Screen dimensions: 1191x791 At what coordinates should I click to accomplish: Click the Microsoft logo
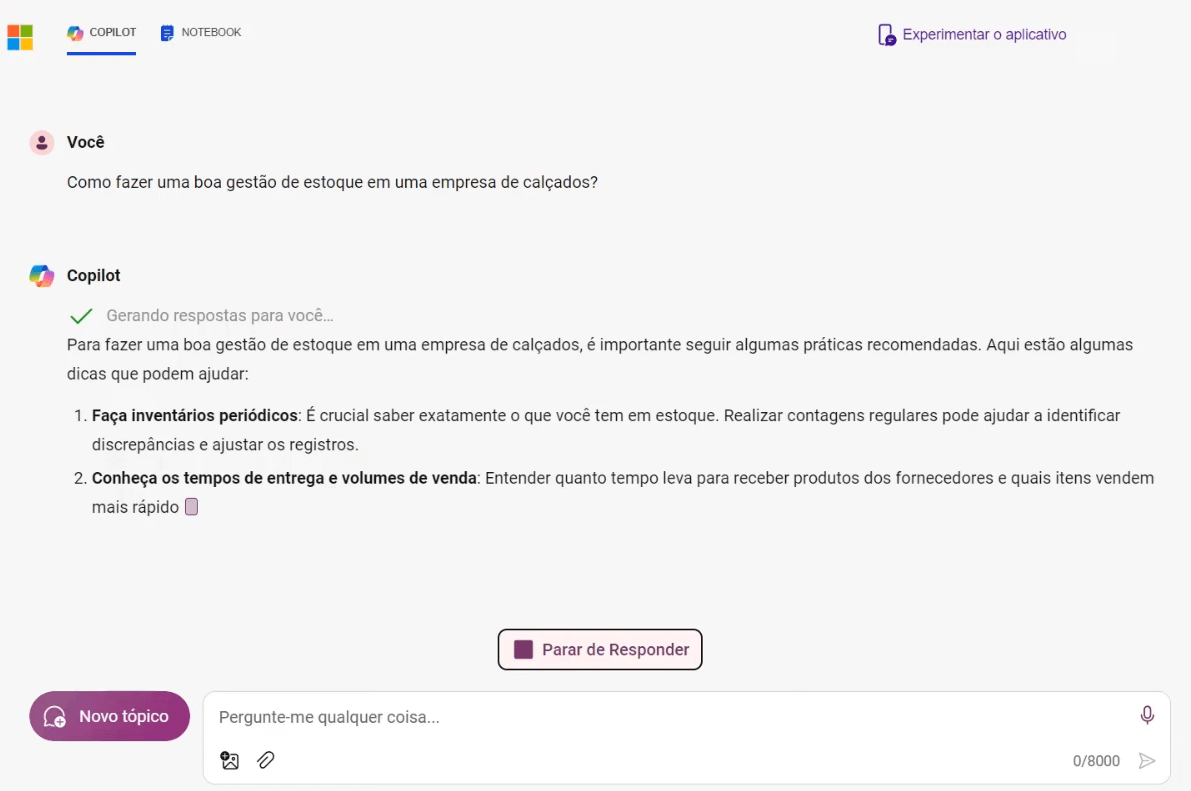point(20,37)
